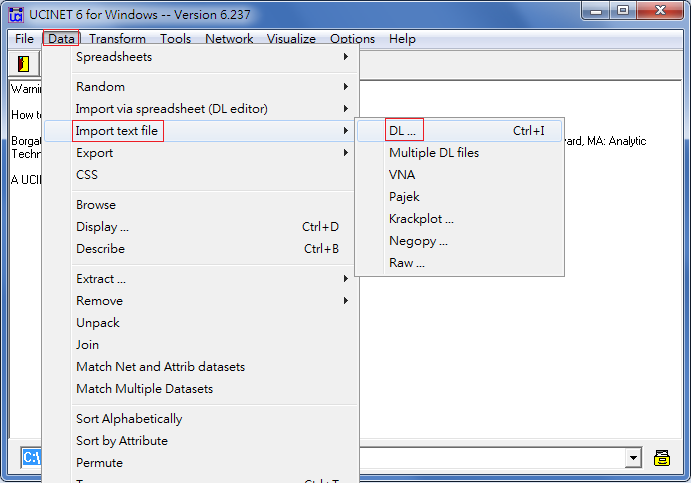Viewport: 691px width, 483px height.
Task: Open the Tools menu
Action: 175,39
